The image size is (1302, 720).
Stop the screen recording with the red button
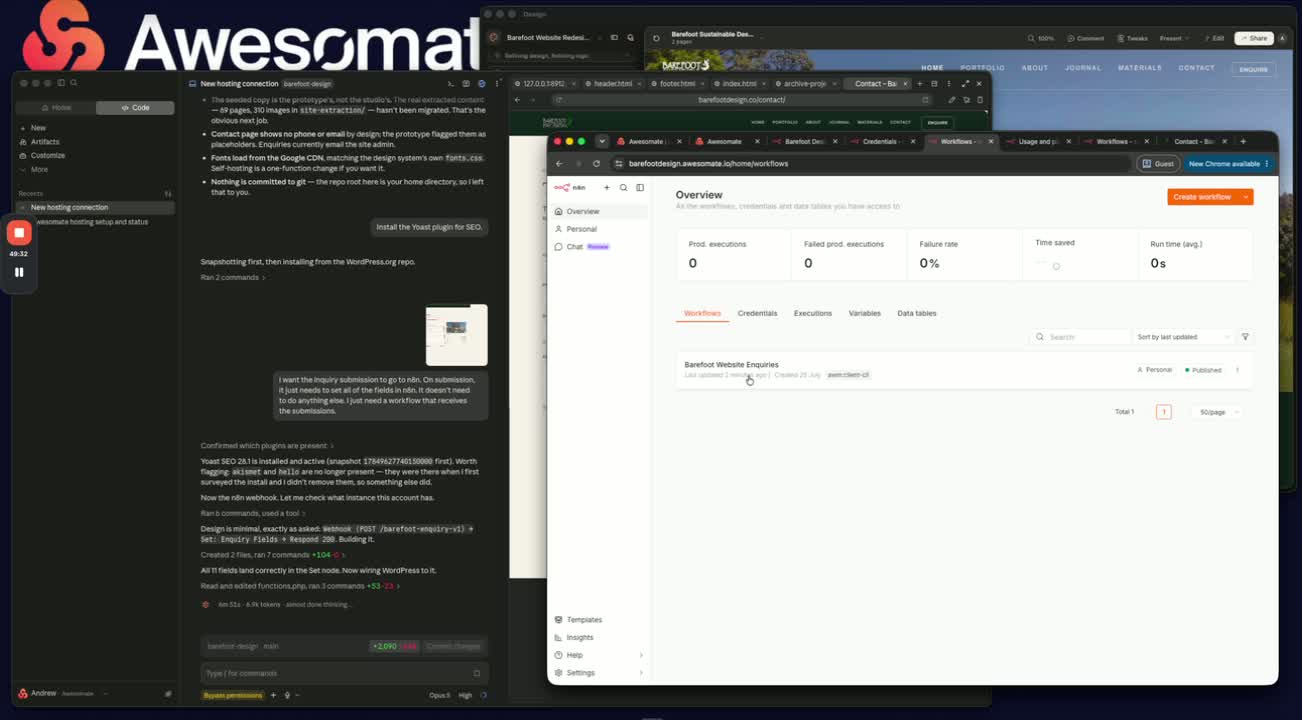(x=19, y=233)
